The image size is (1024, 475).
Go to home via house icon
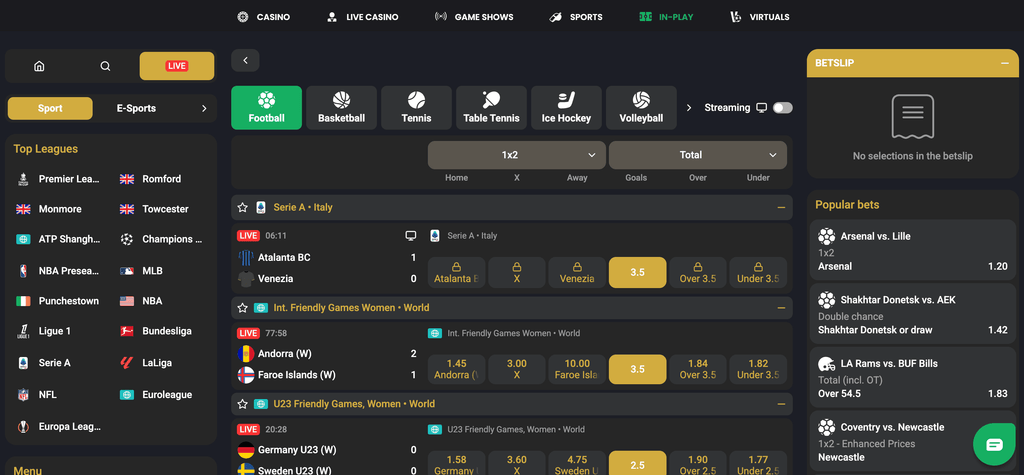39,66
